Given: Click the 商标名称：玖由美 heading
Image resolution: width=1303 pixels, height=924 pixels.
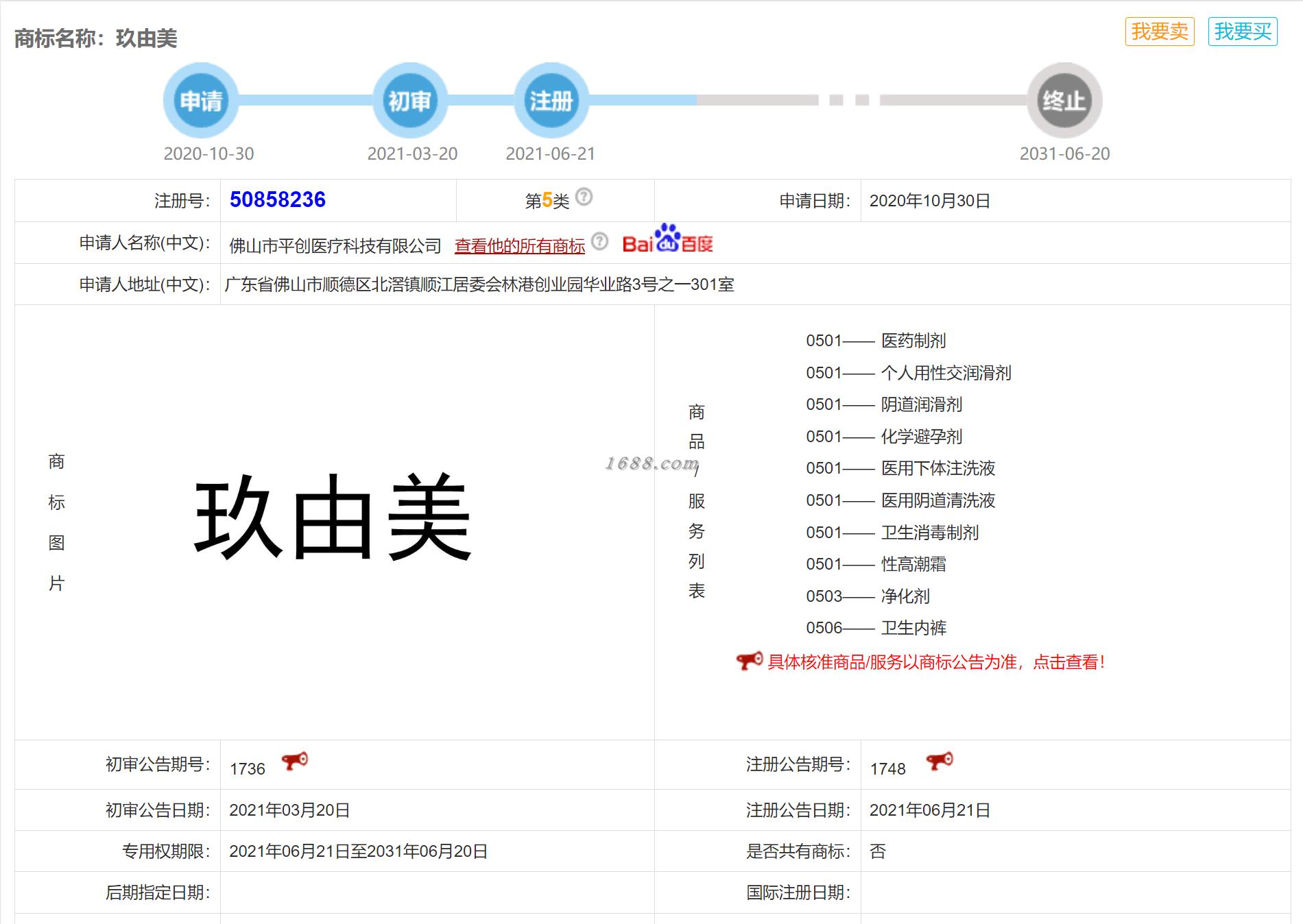Looking at the screenshot, I should pyautogui.click(x=95, y=38).
